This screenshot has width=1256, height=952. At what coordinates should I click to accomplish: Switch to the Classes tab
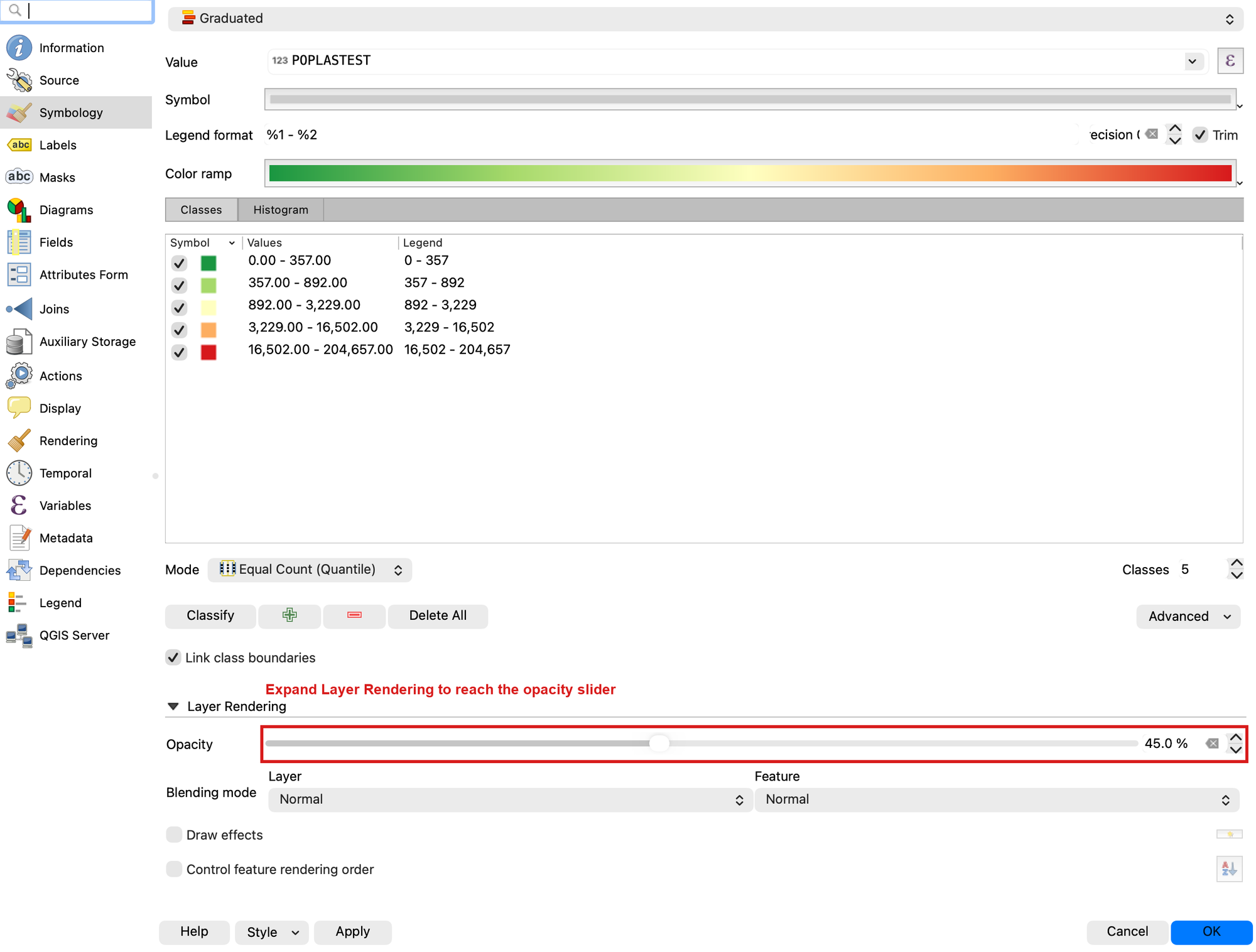[x=201, y=210]
